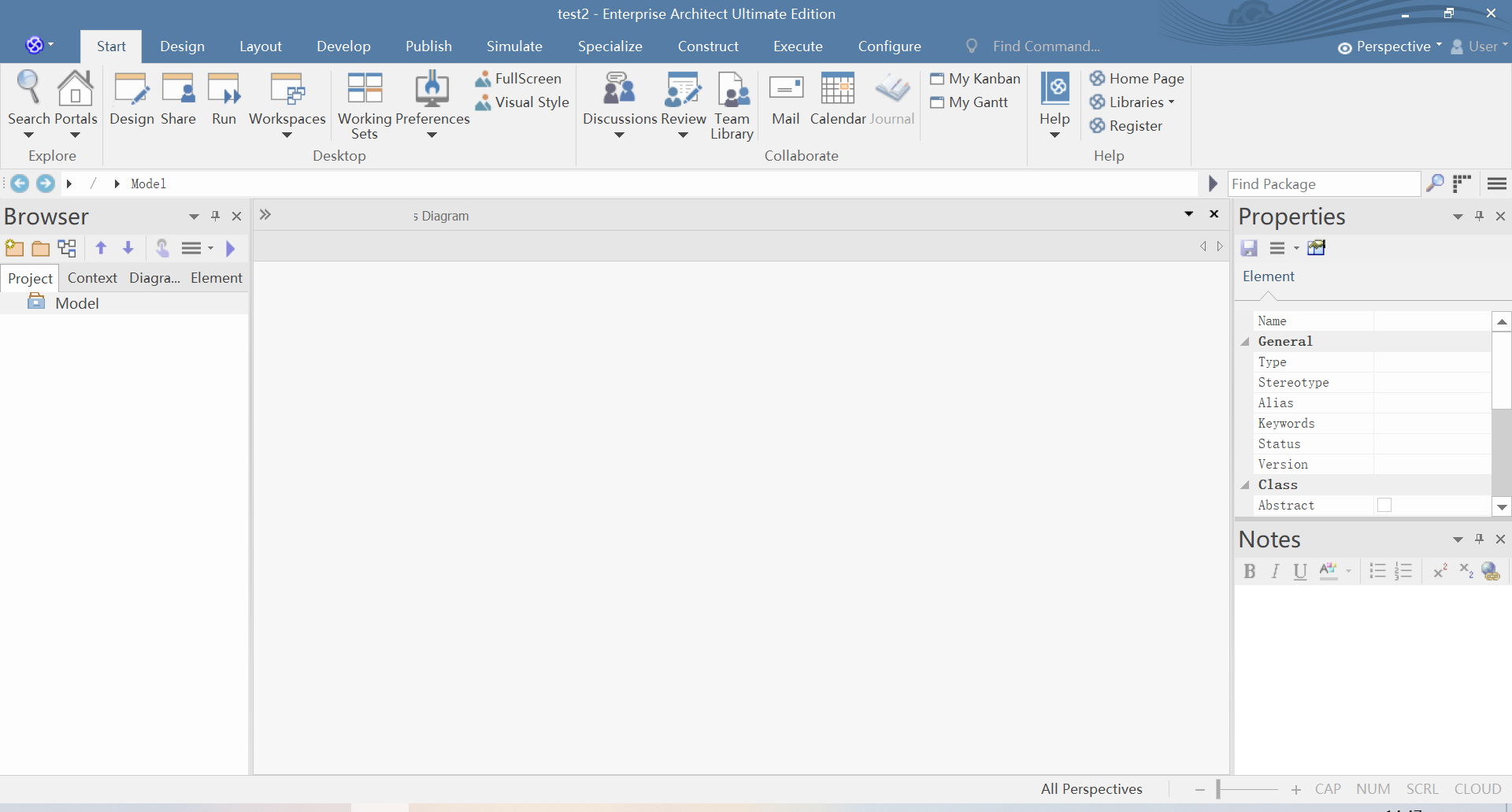Open the Notes panel dropdown arrow
Image resolution: width=1512 pixels, height=812 pixels.
pos(1458,539)
